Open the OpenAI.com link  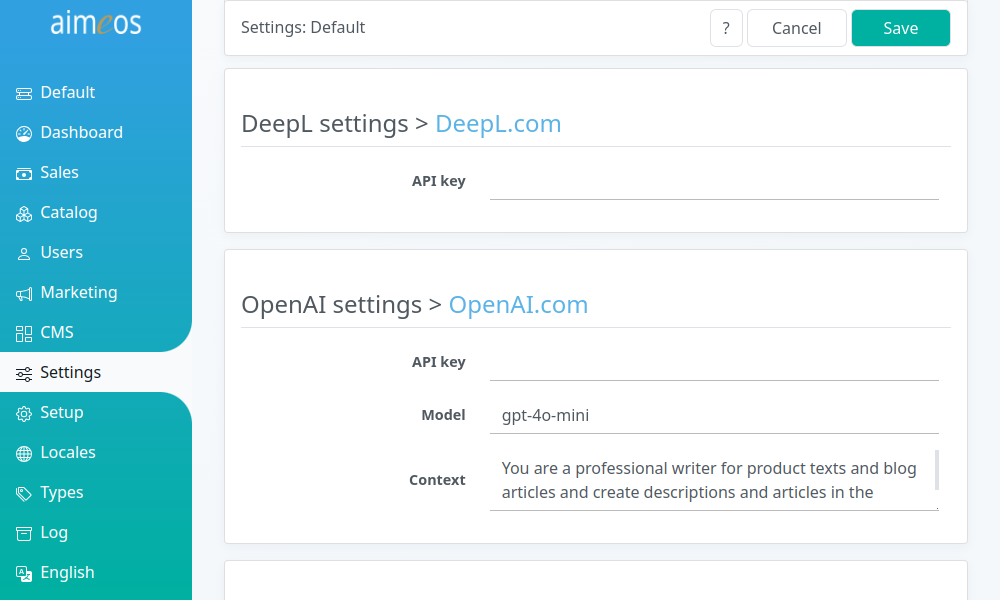point(518,305)
